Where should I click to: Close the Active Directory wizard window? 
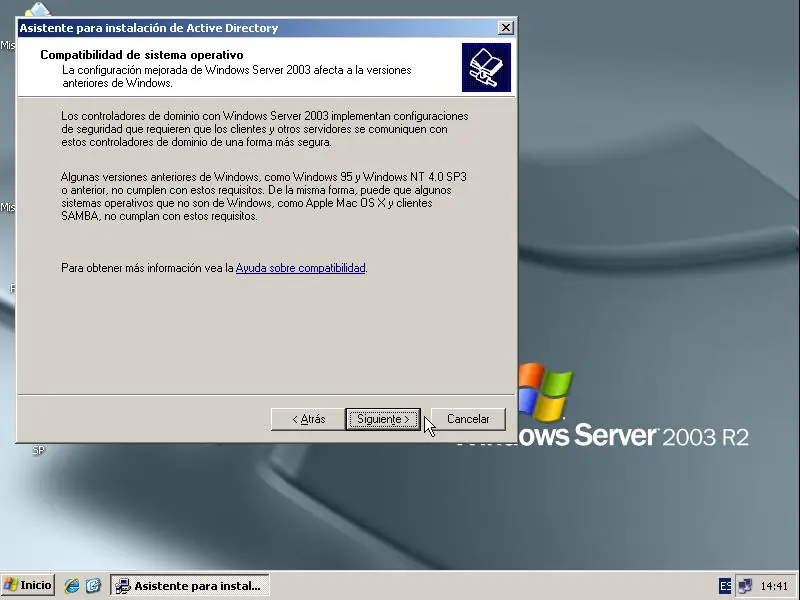coord(505,28)
